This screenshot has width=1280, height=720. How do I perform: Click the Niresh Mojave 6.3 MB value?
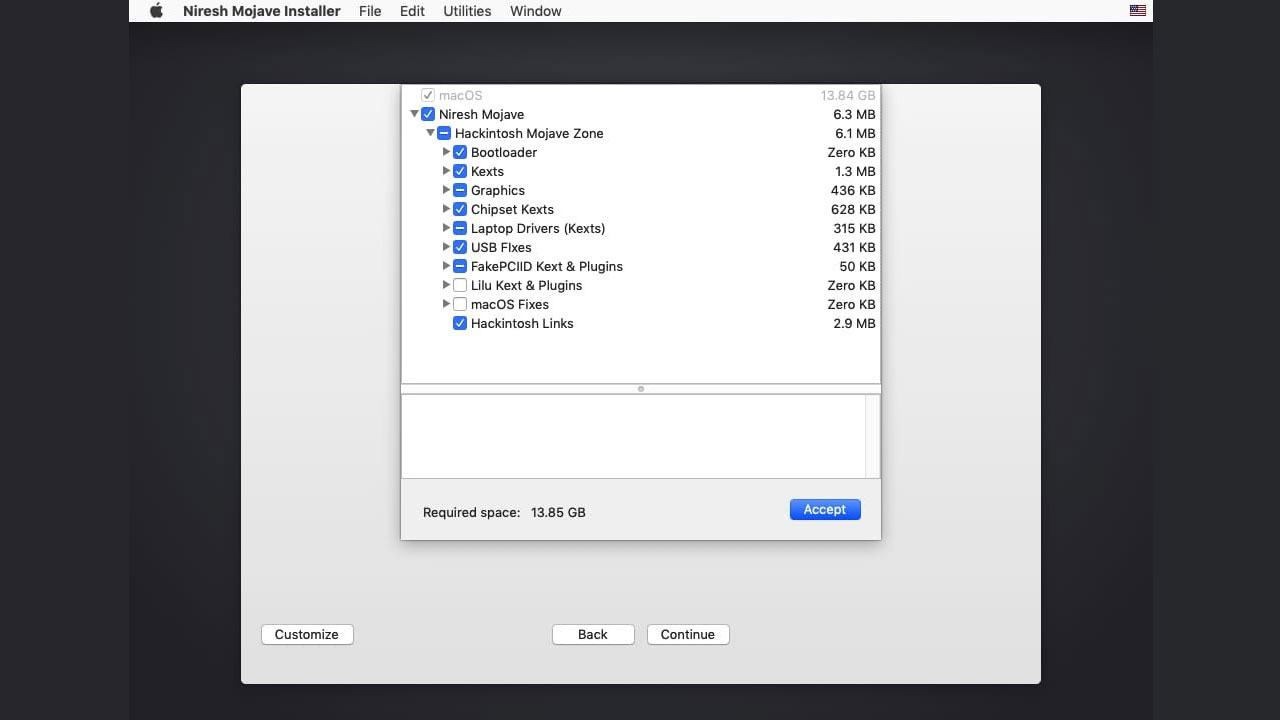854,114
